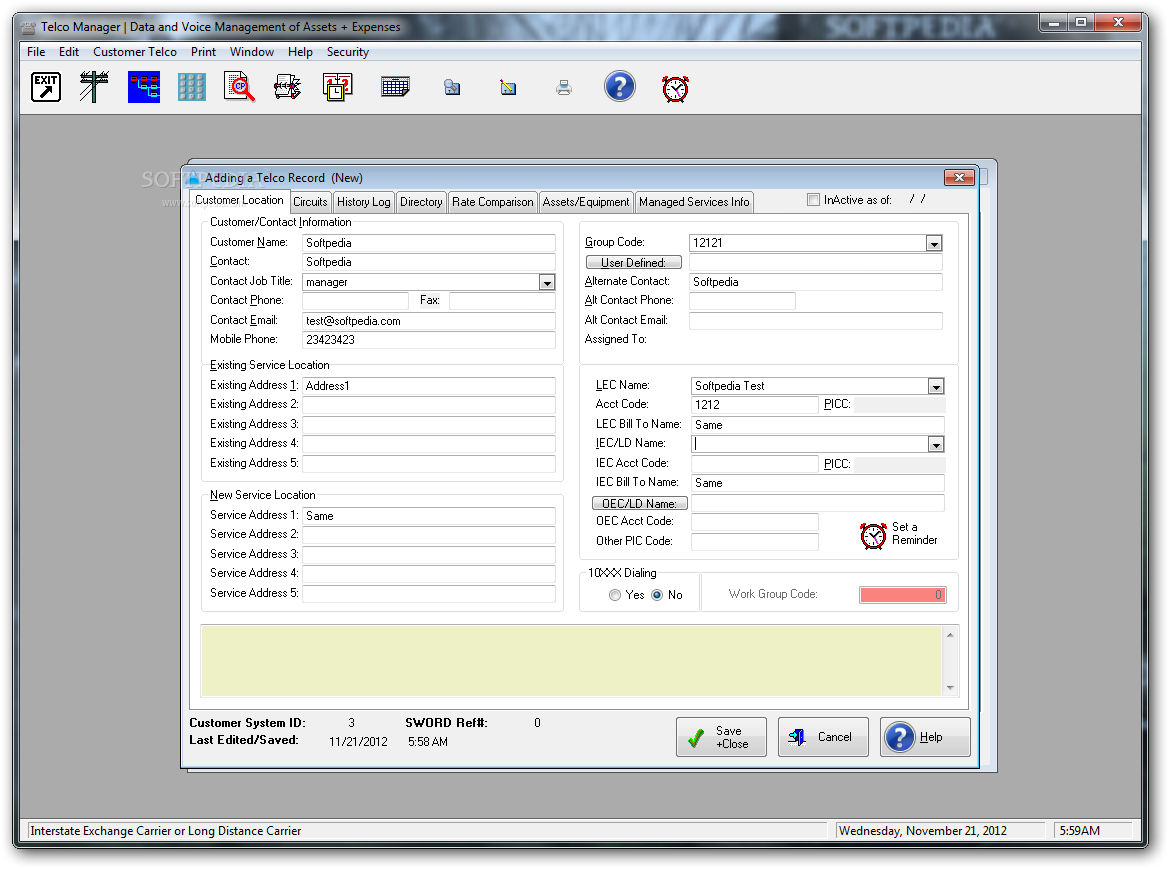Open the Edit menu
This screenshot has height=869, width=1169.
click(x=69, y=52)
